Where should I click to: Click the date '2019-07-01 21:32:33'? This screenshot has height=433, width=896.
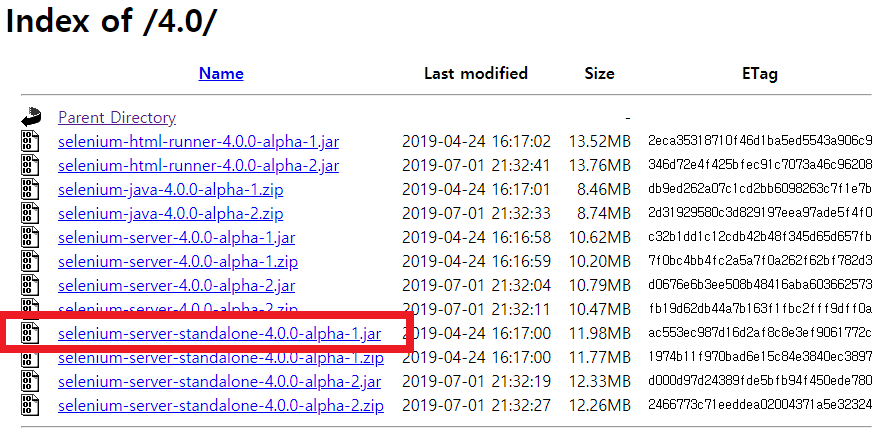click(x=476, y=214)
